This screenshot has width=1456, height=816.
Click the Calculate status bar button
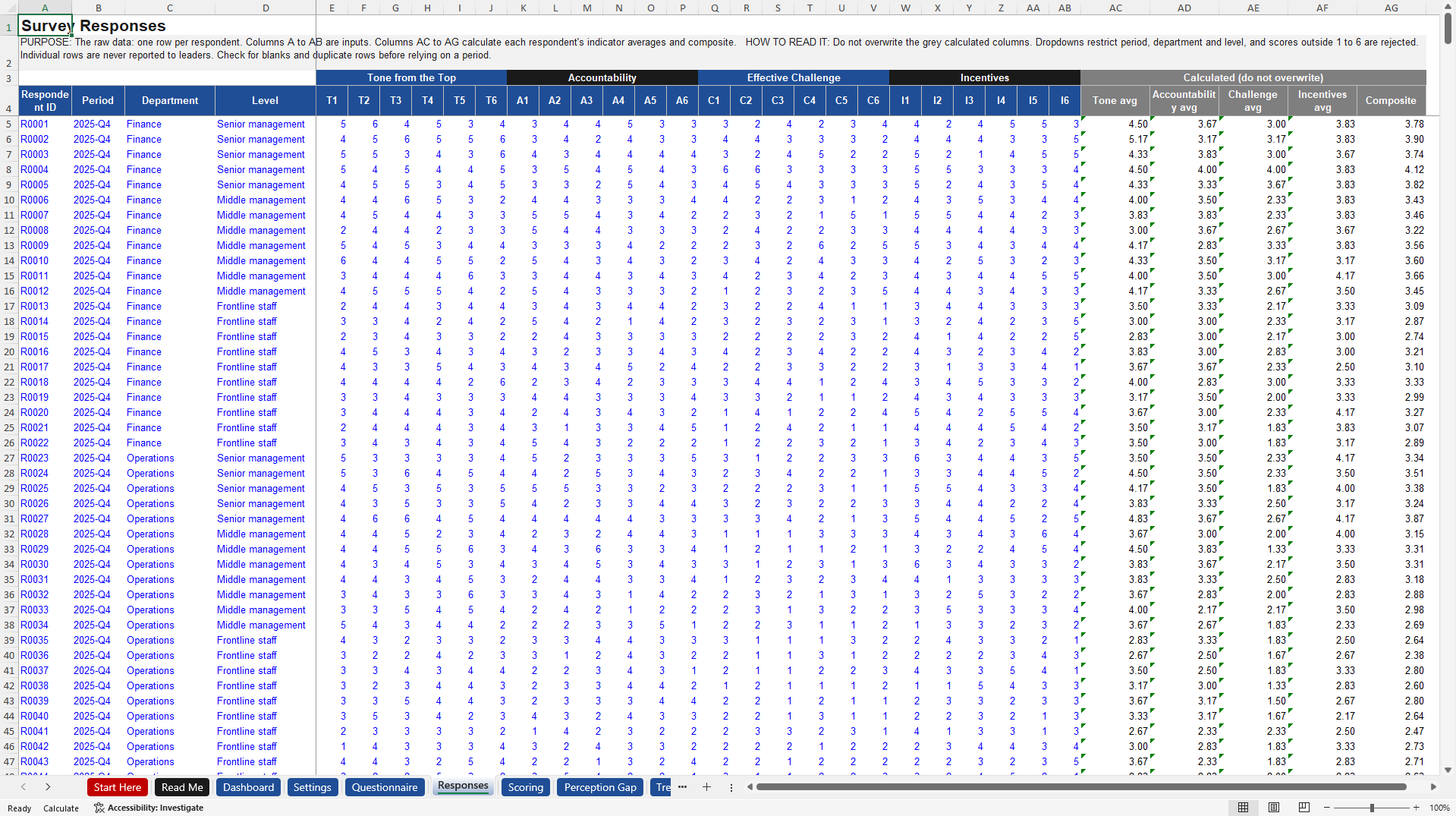coord(61,808)
